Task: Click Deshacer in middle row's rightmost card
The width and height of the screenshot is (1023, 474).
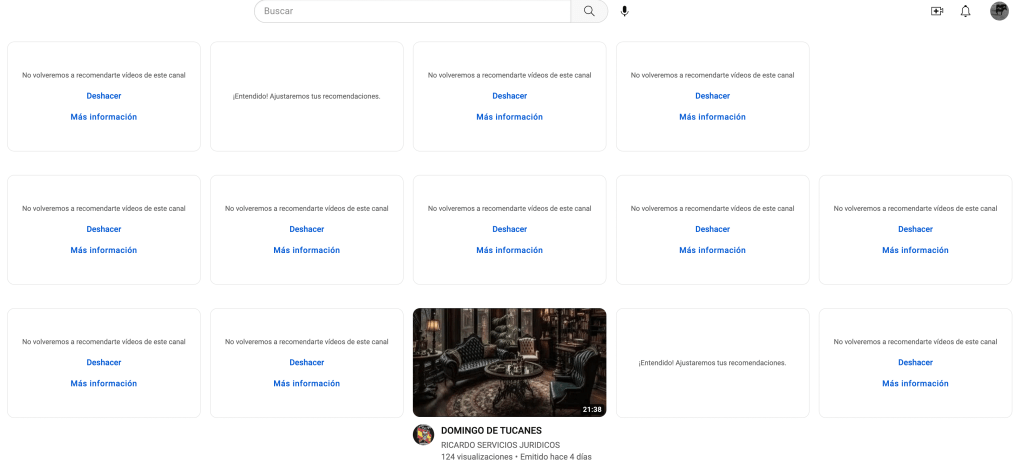Action: click(x=915, y=229)
